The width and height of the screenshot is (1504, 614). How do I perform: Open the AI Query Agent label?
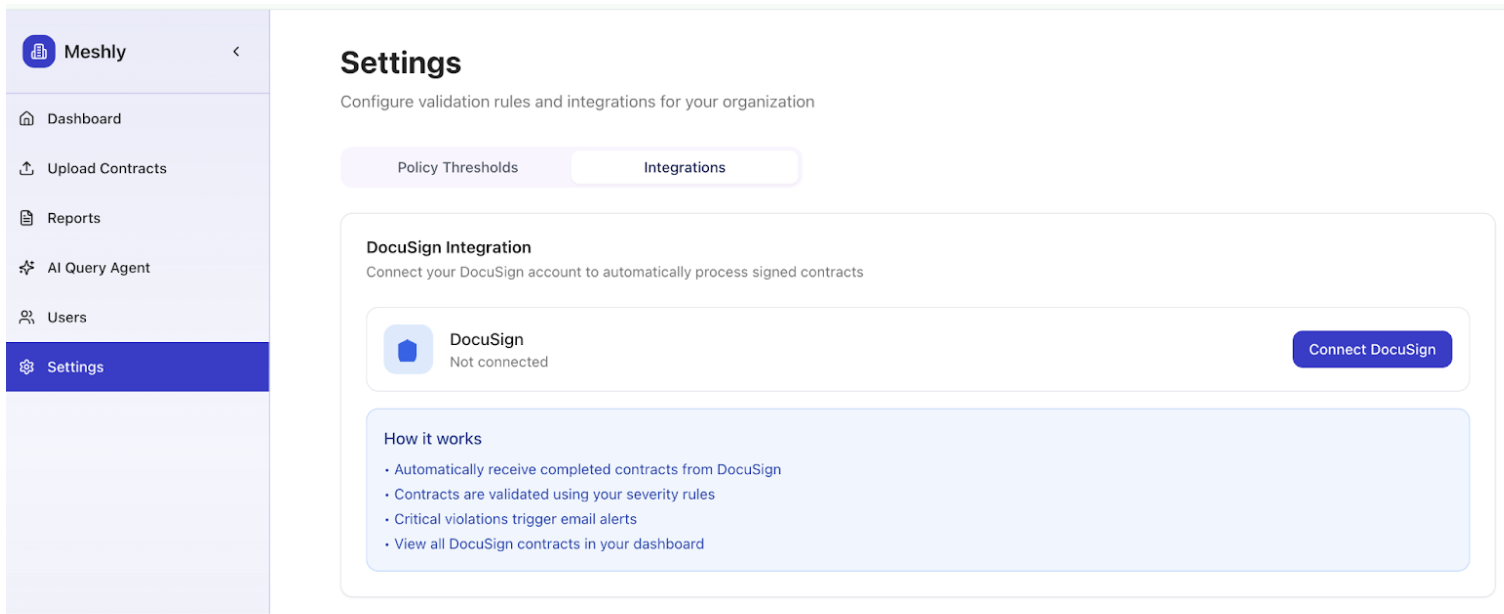tap(99, 268)
